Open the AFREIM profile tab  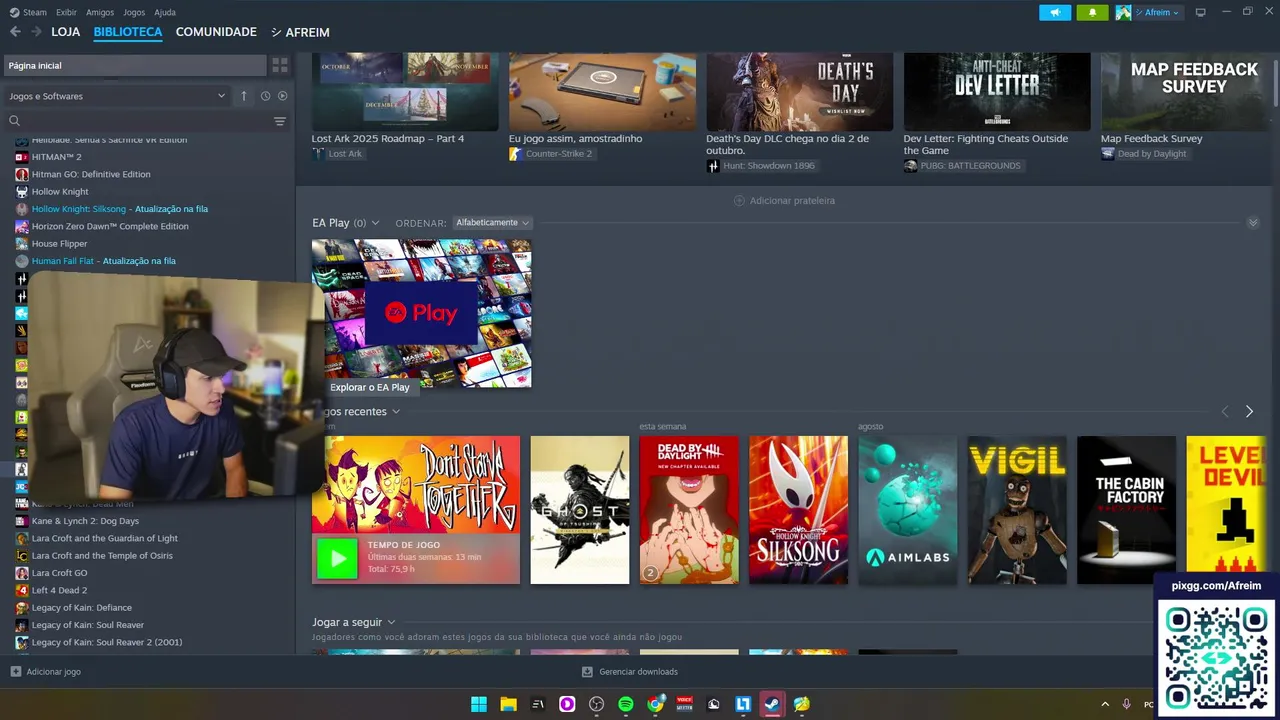tap(300, 32)
